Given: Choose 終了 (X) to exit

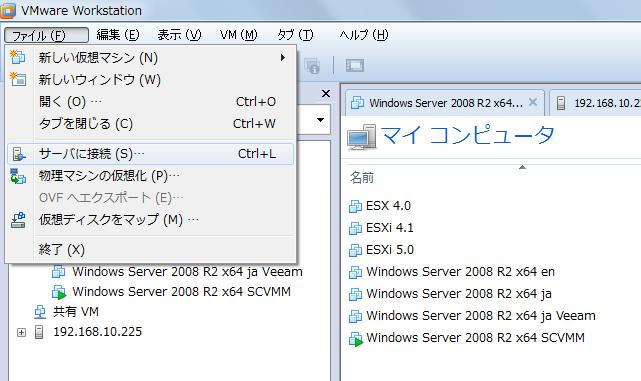Looking at the screenshot, I should pos(150,249).
